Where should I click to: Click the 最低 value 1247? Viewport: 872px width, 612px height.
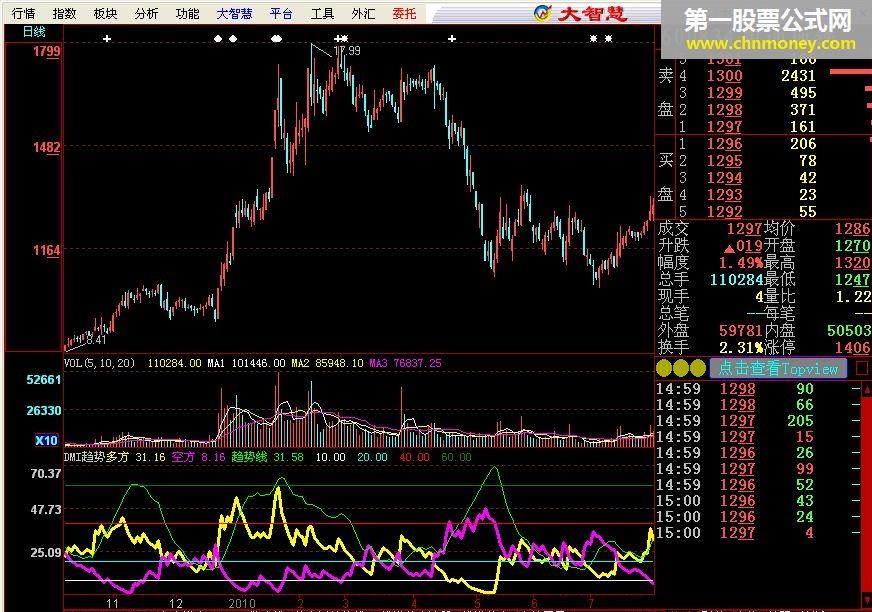click(x=852, y=280)
